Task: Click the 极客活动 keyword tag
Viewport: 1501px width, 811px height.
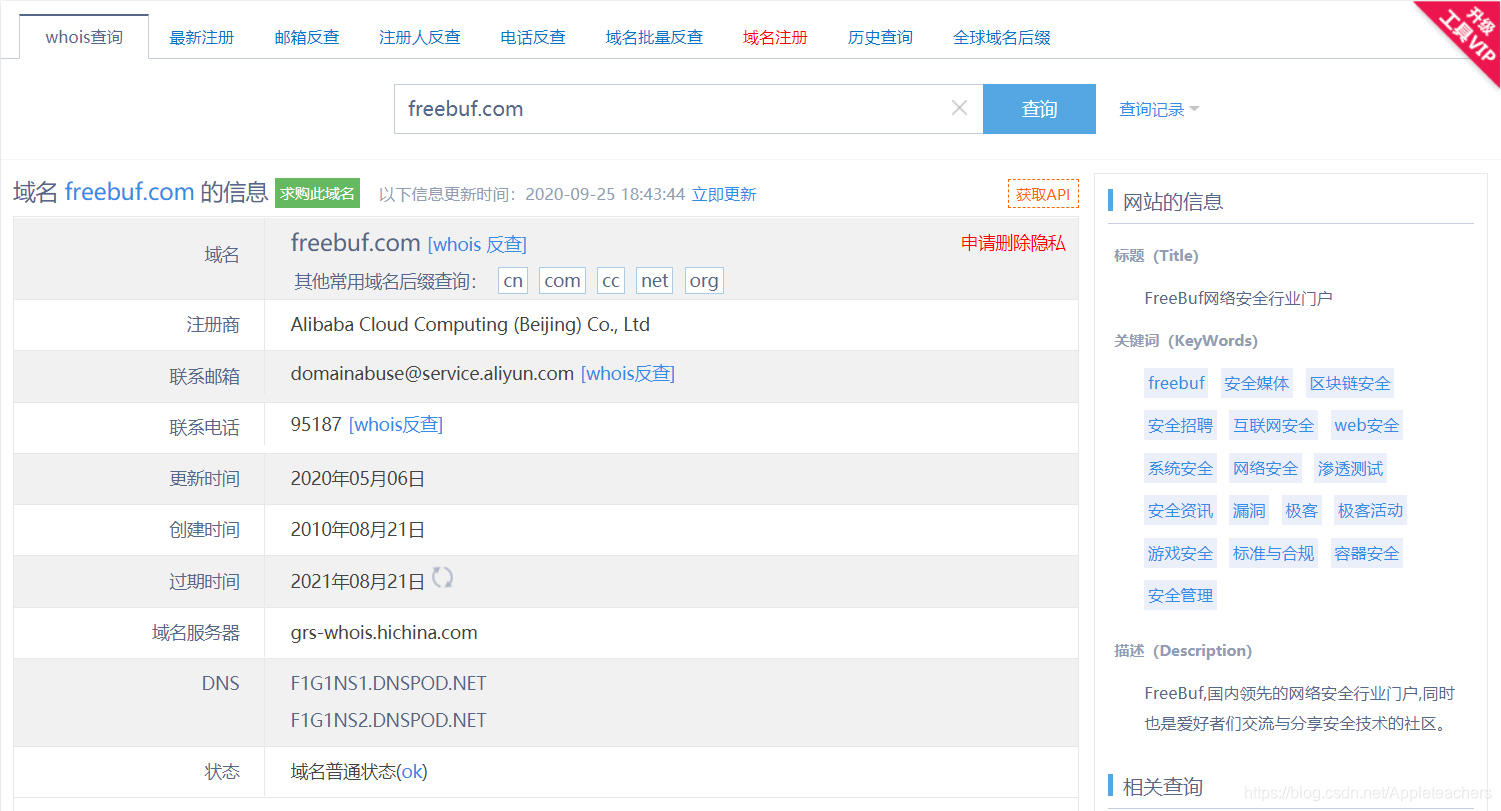Action: [1370, 510]
